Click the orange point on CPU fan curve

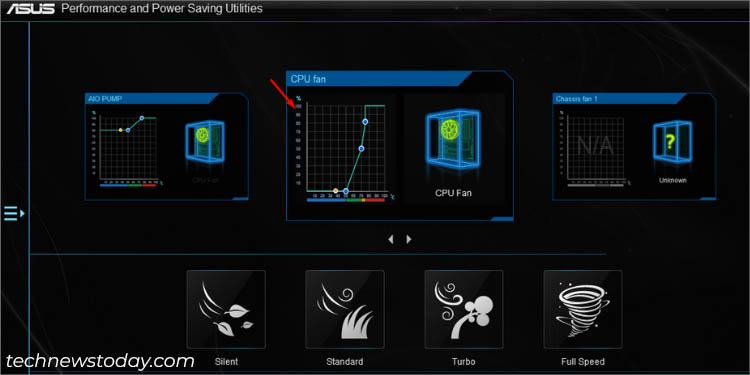coord(336,191)
